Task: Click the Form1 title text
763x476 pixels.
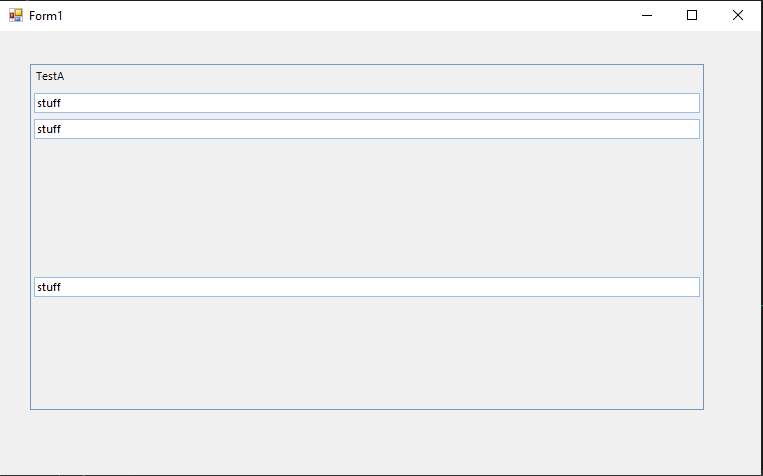Action: click(46, 16)
